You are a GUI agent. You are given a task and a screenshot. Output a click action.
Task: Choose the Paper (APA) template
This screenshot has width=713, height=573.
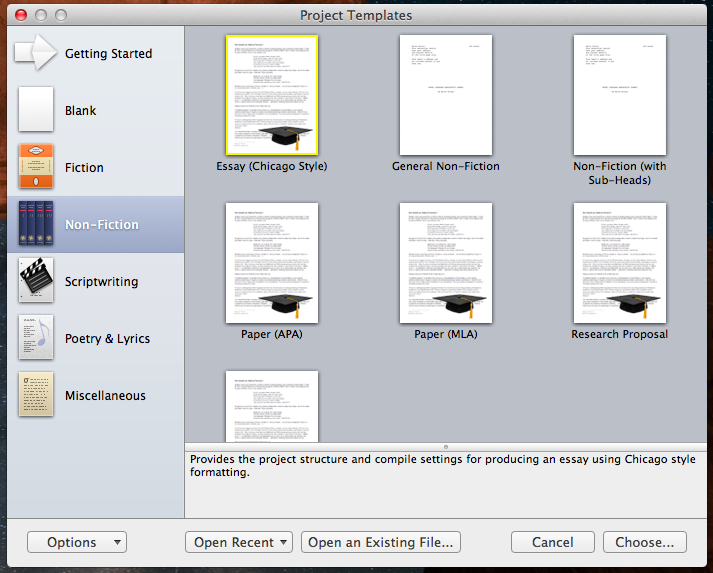[x=272, y=263]
